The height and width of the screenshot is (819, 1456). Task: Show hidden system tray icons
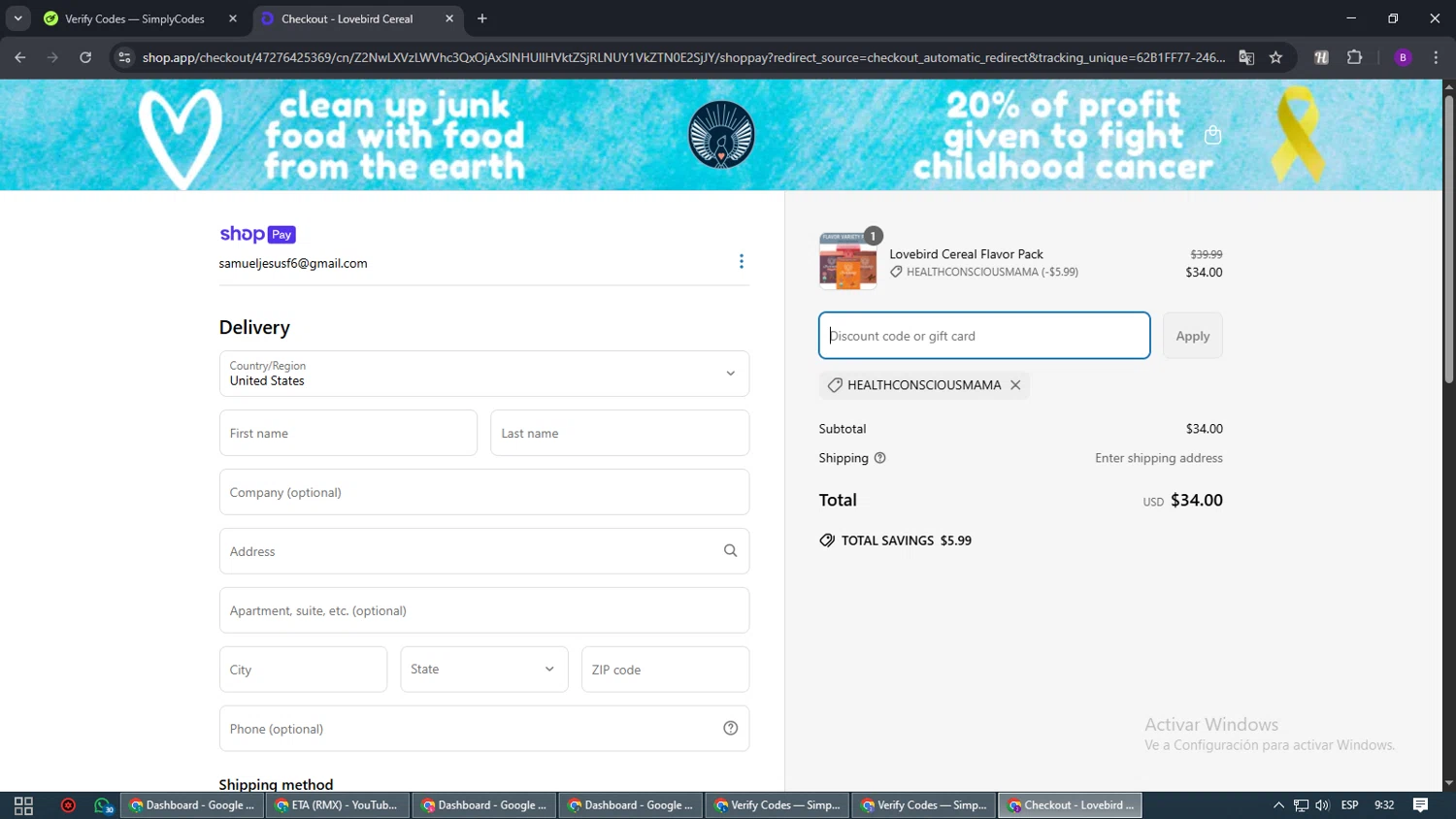(1278, 805)
